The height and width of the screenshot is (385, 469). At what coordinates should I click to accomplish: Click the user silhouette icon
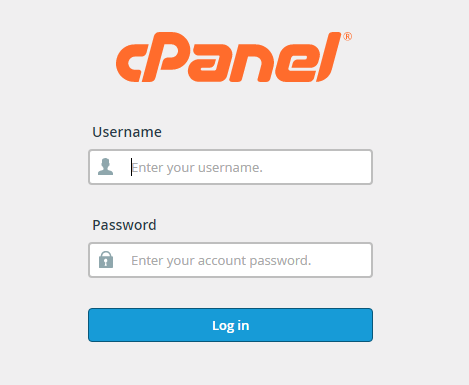point(105,167)
